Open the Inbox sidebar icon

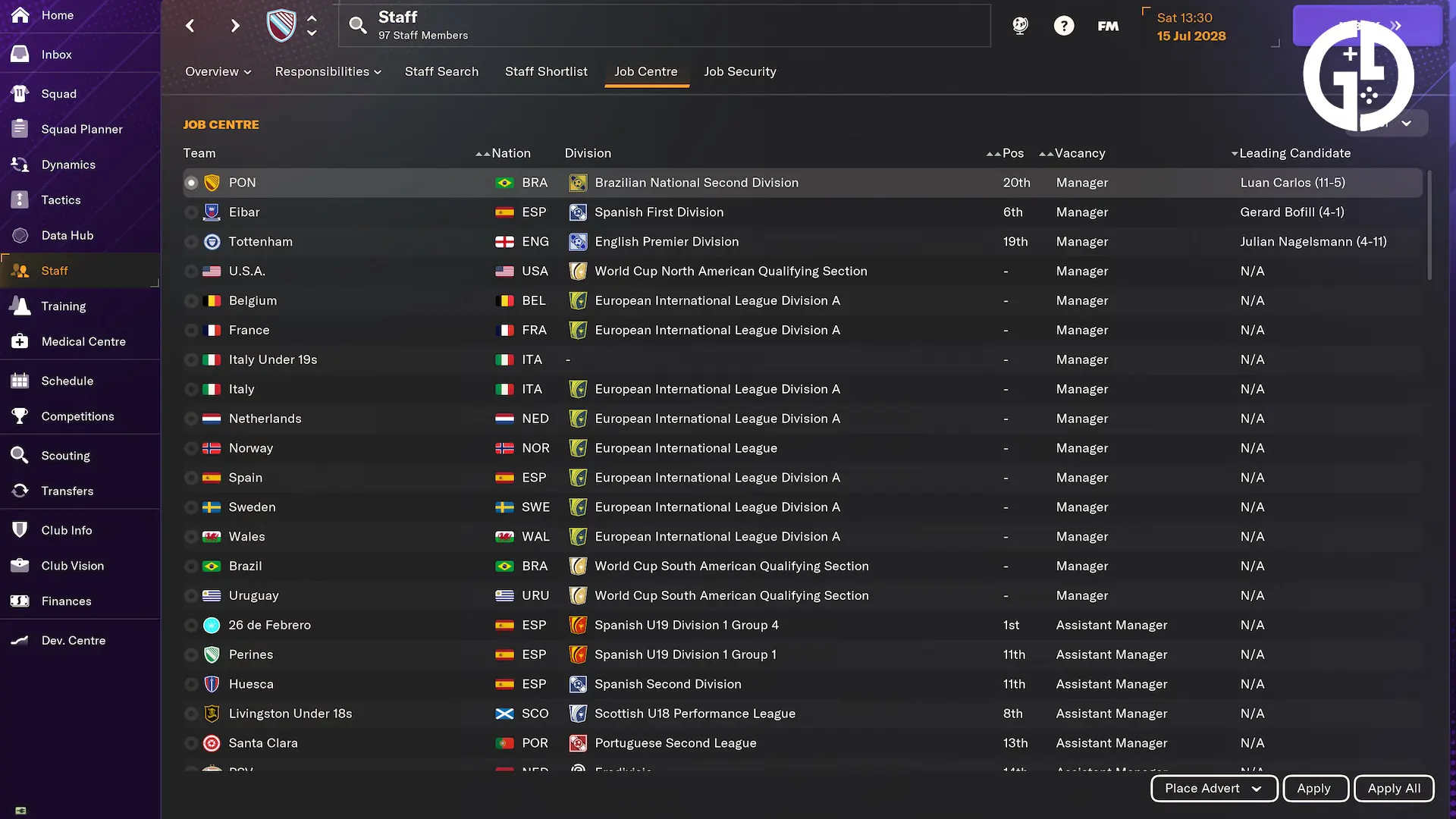(x=20, y=55)
